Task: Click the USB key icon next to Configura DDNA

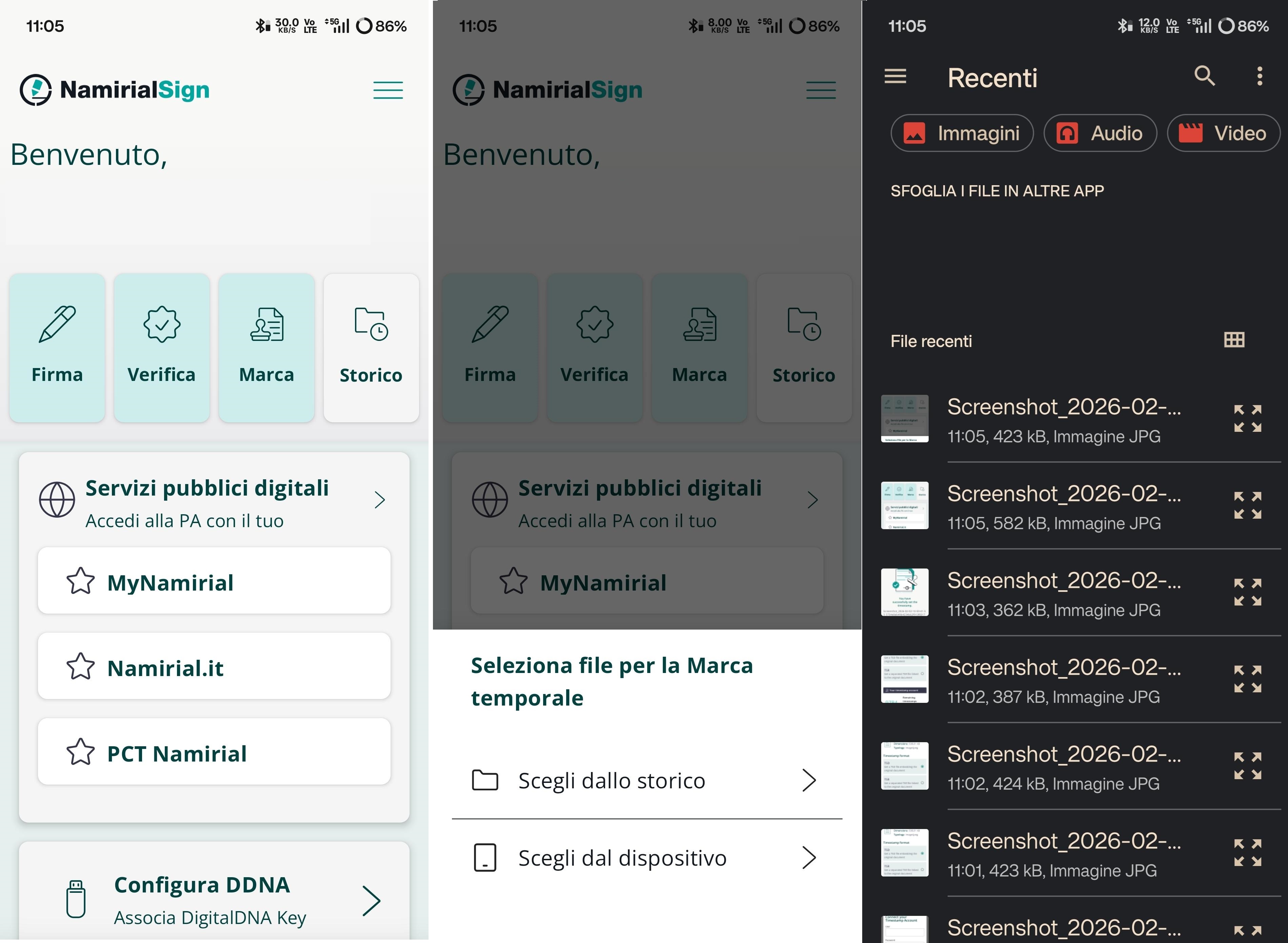Action: 76,899
